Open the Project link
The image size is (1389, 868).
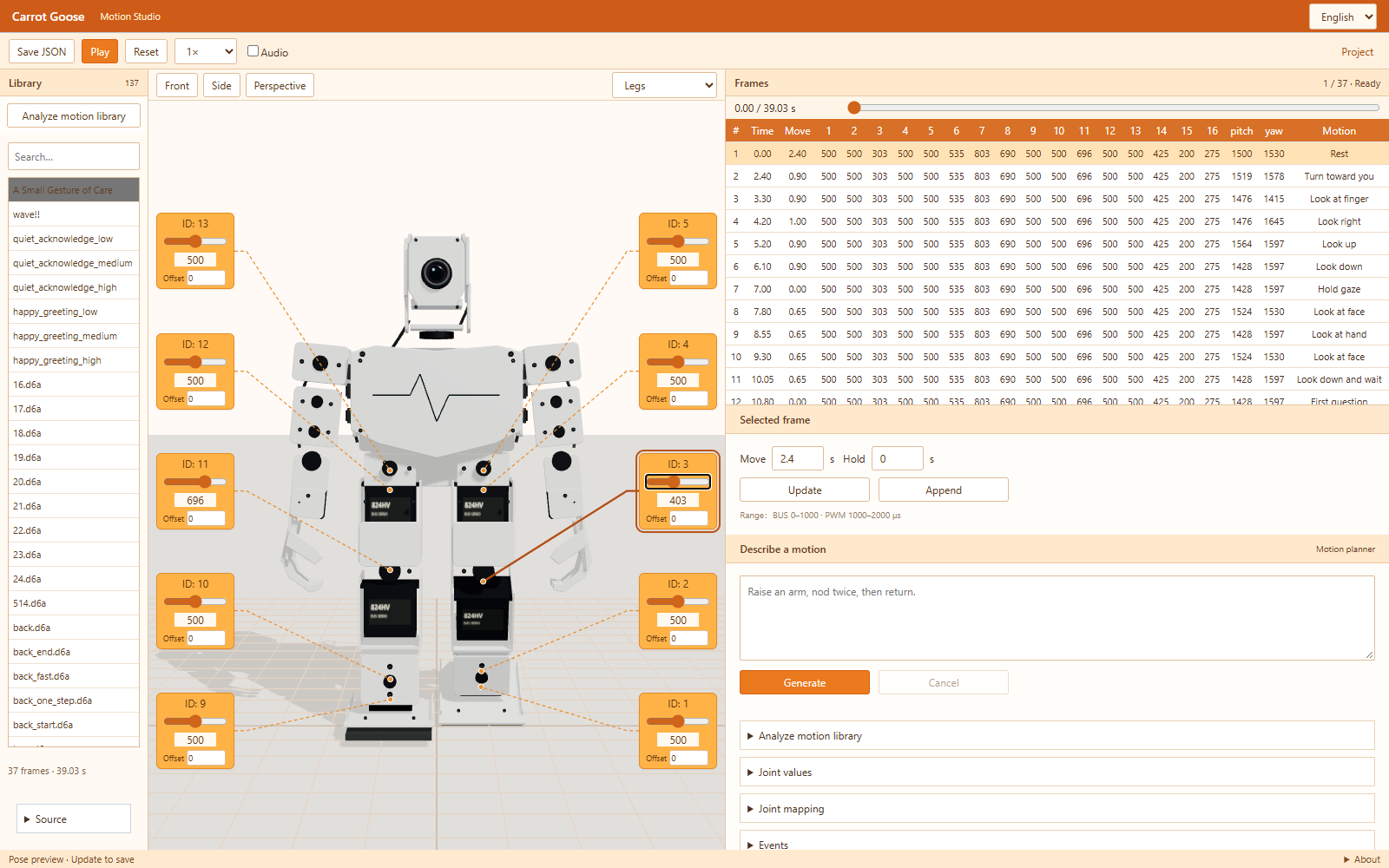pyautogui.click(x=1357, y=51)
